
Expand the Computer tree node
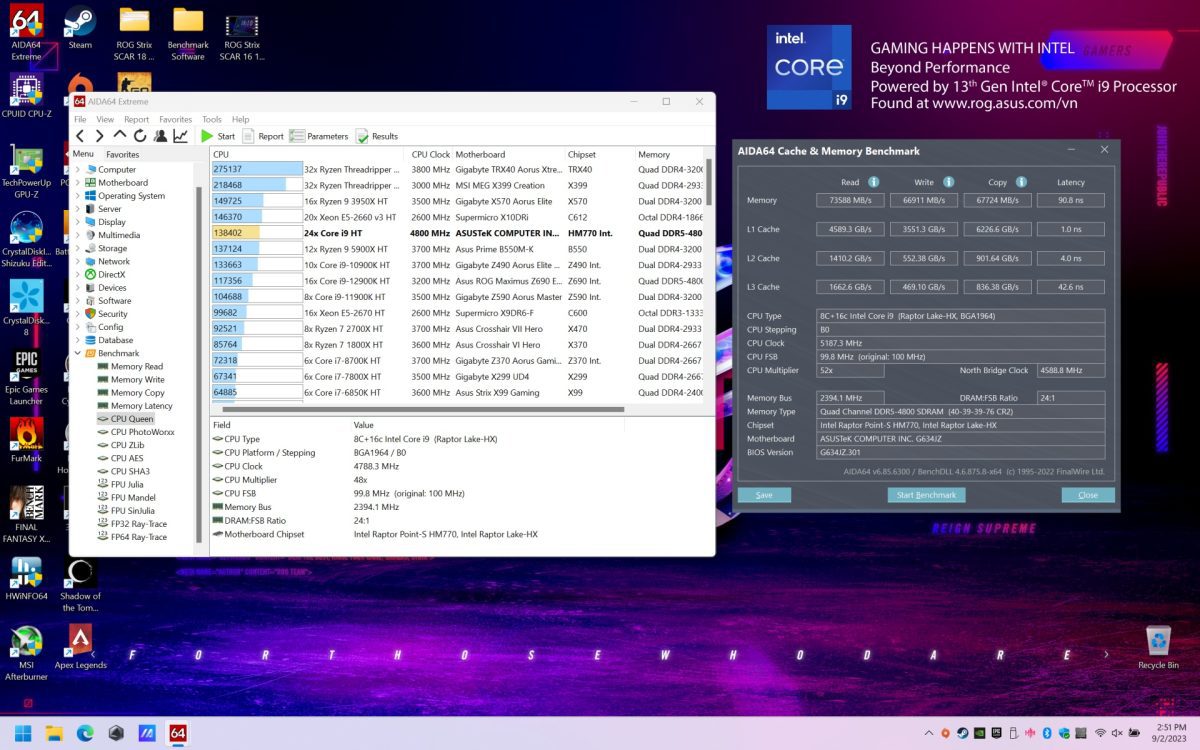pyautogui.click(x=78, y=170)
